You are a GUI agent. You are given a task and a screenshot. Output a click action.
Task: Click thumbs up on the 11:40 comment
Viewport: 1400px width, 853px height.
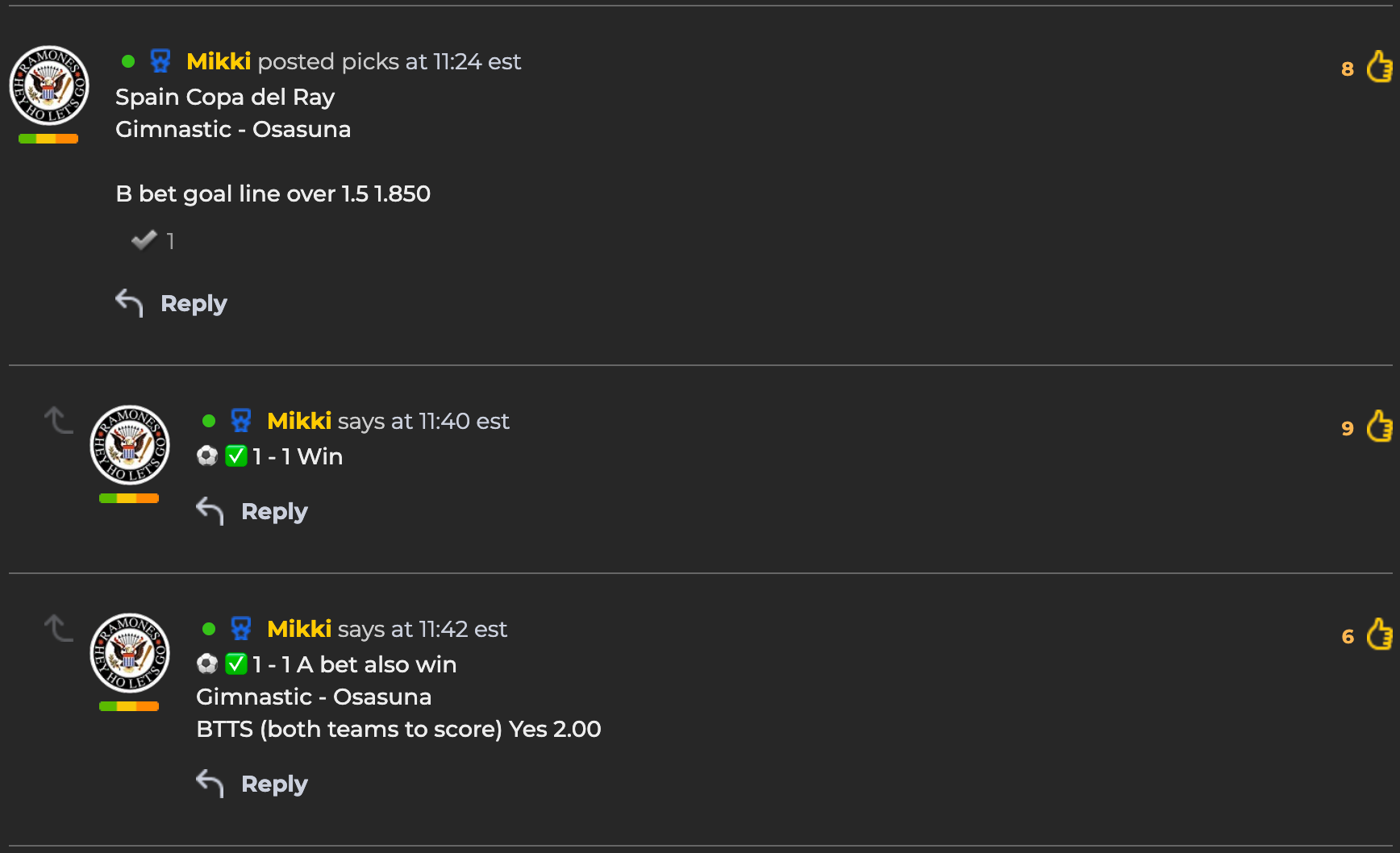click(x=1380, y=426)
